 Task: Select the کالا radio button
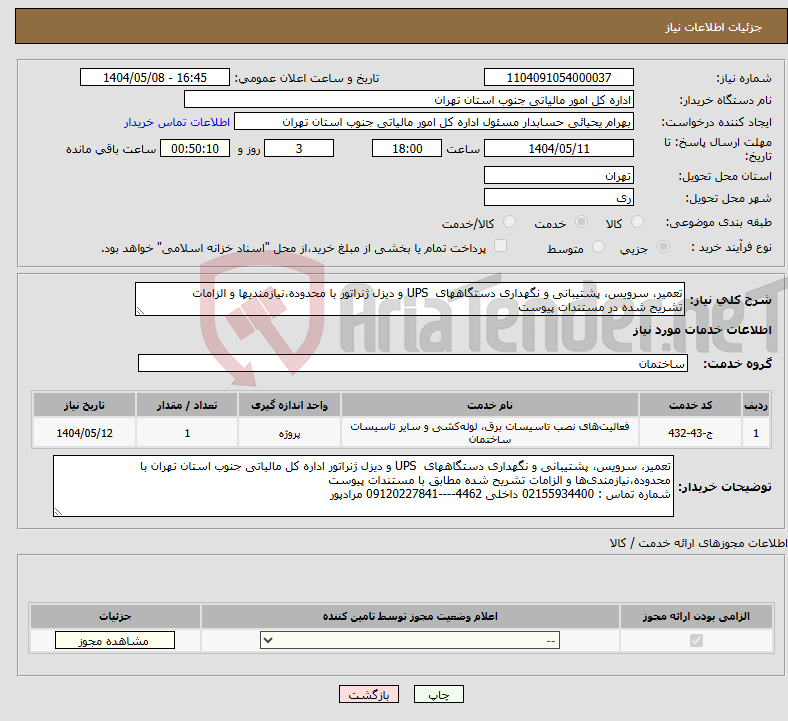click(637, 222)
